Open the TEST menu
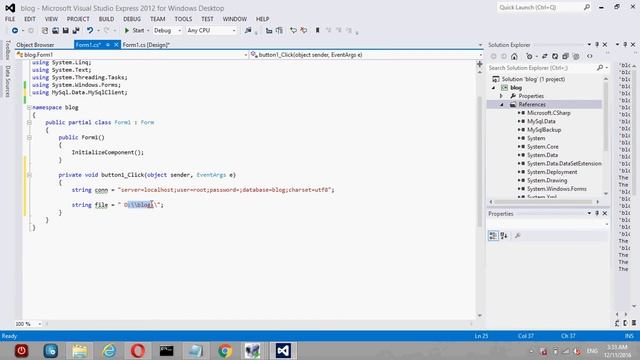The image size is (640, 360). pyautogui.click(x=207, y=19)
